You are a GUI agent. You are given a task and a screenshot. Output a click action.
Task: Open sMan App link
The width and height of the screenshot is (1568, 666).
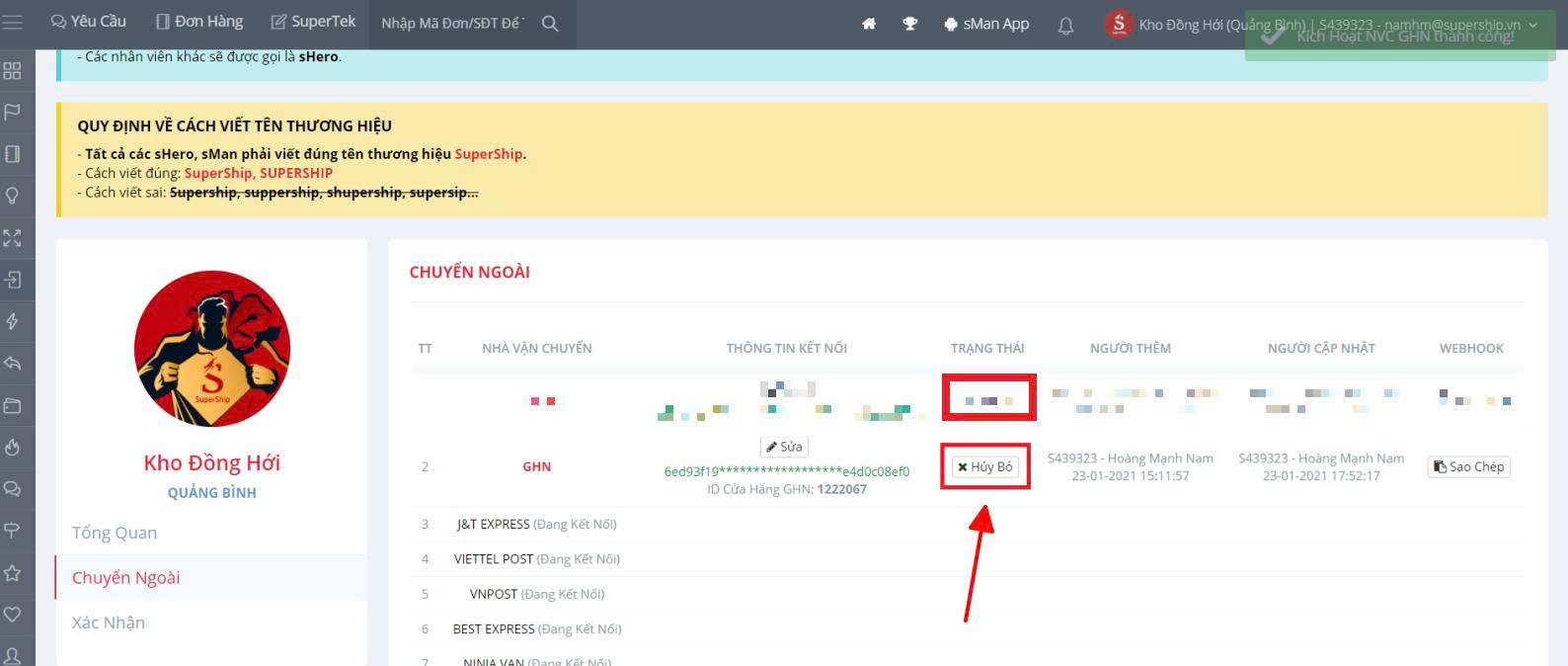[985, 24]
